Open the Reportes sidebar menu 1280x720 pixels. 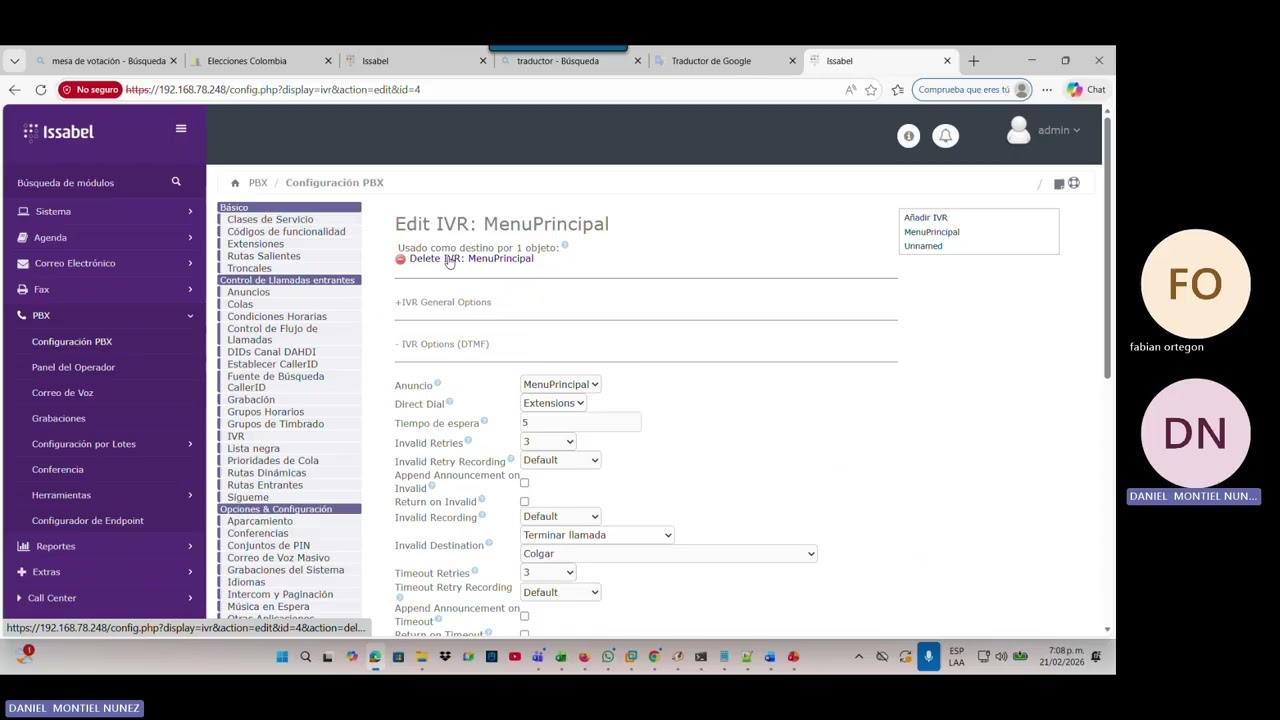pos(105,547)
